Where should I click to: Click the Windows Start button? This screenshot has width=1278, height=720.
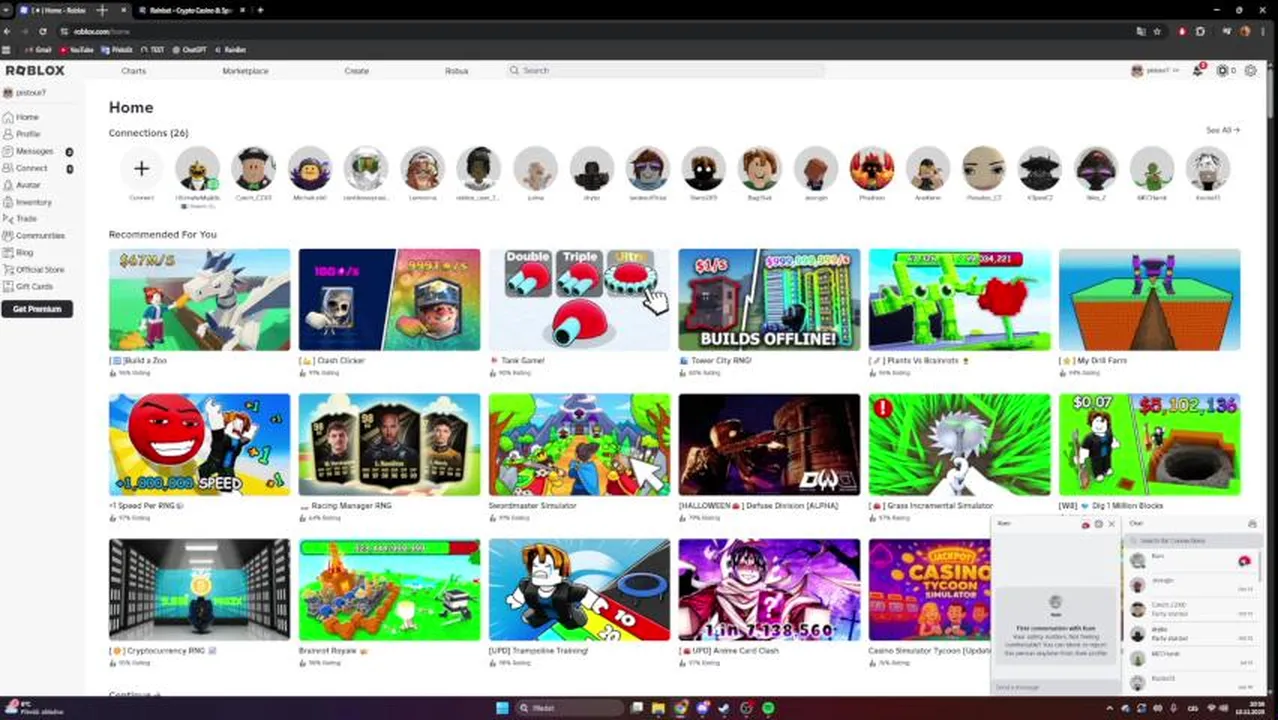point(502,708)
